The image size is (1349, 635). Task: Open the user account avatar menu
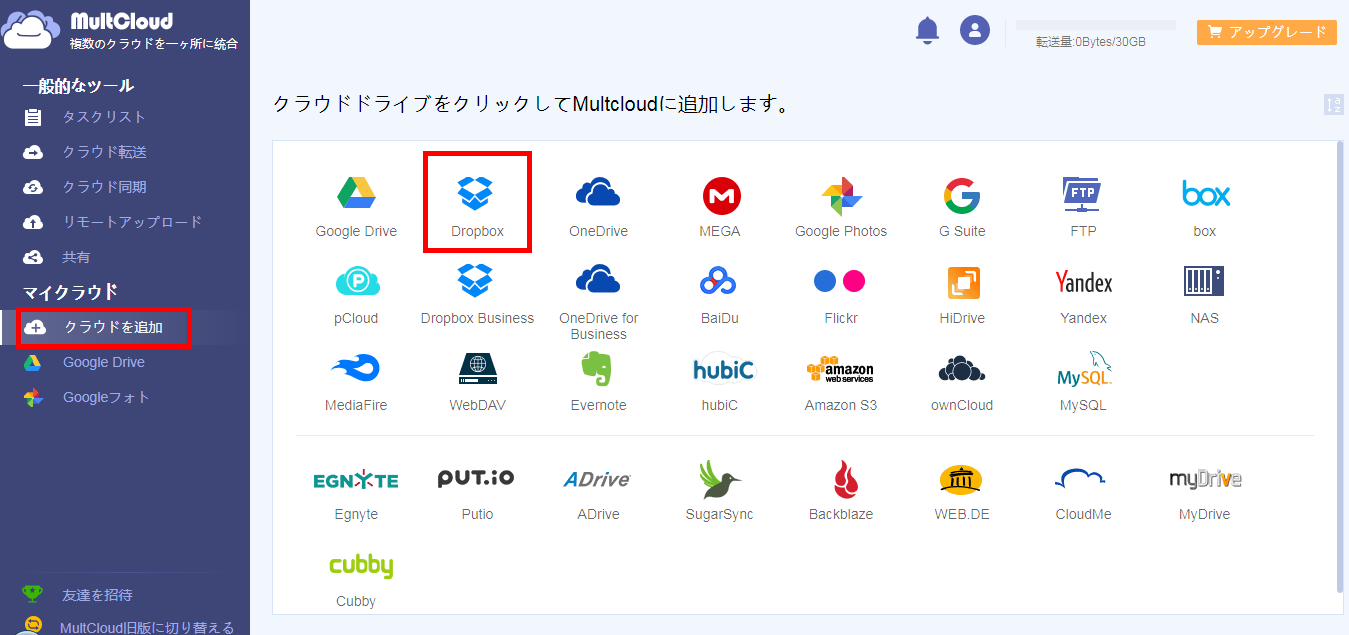(975, 30)
